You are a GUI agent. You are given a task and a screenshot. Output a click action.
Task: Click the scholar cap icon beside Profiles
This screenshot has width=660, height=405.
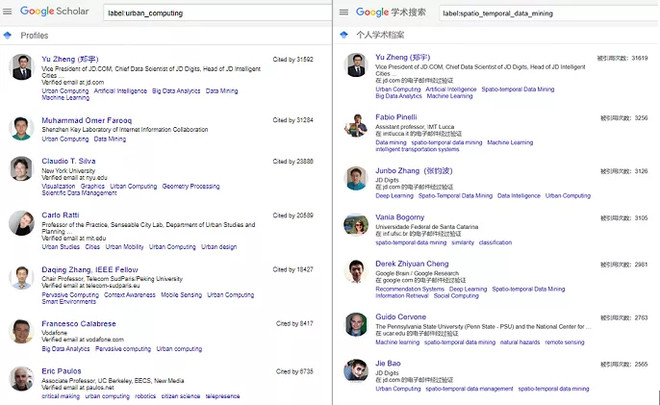click(8, 35)
